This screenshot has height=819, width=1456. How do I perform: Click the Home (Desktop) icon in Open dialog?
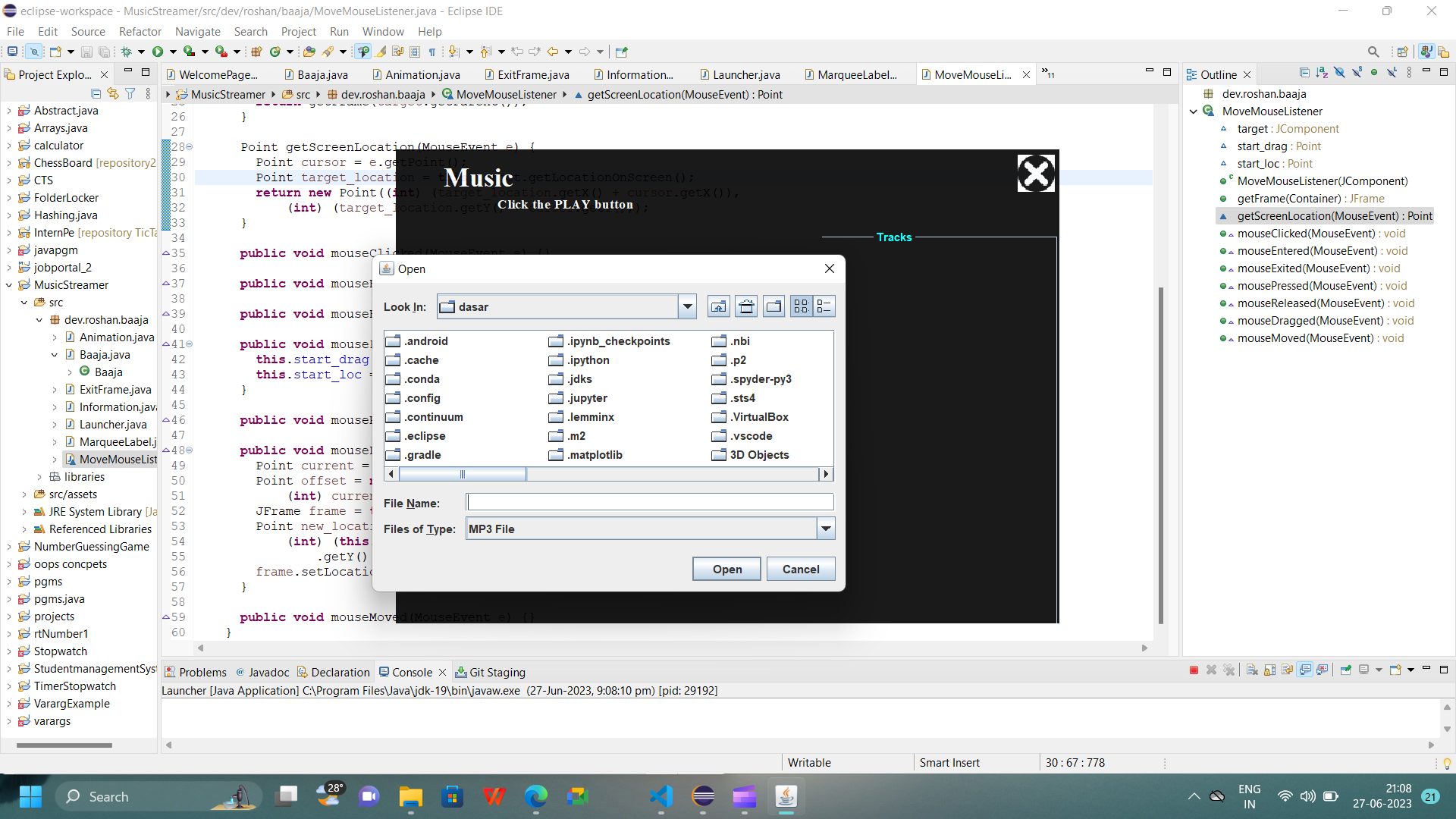[x=746, y=306]
